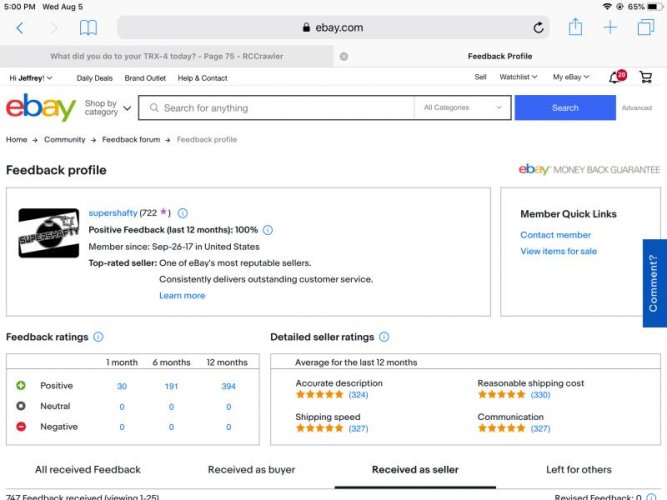667x500 pixels.
Task: Click info icon beside Detailed seller ratings
Action: 384,337
